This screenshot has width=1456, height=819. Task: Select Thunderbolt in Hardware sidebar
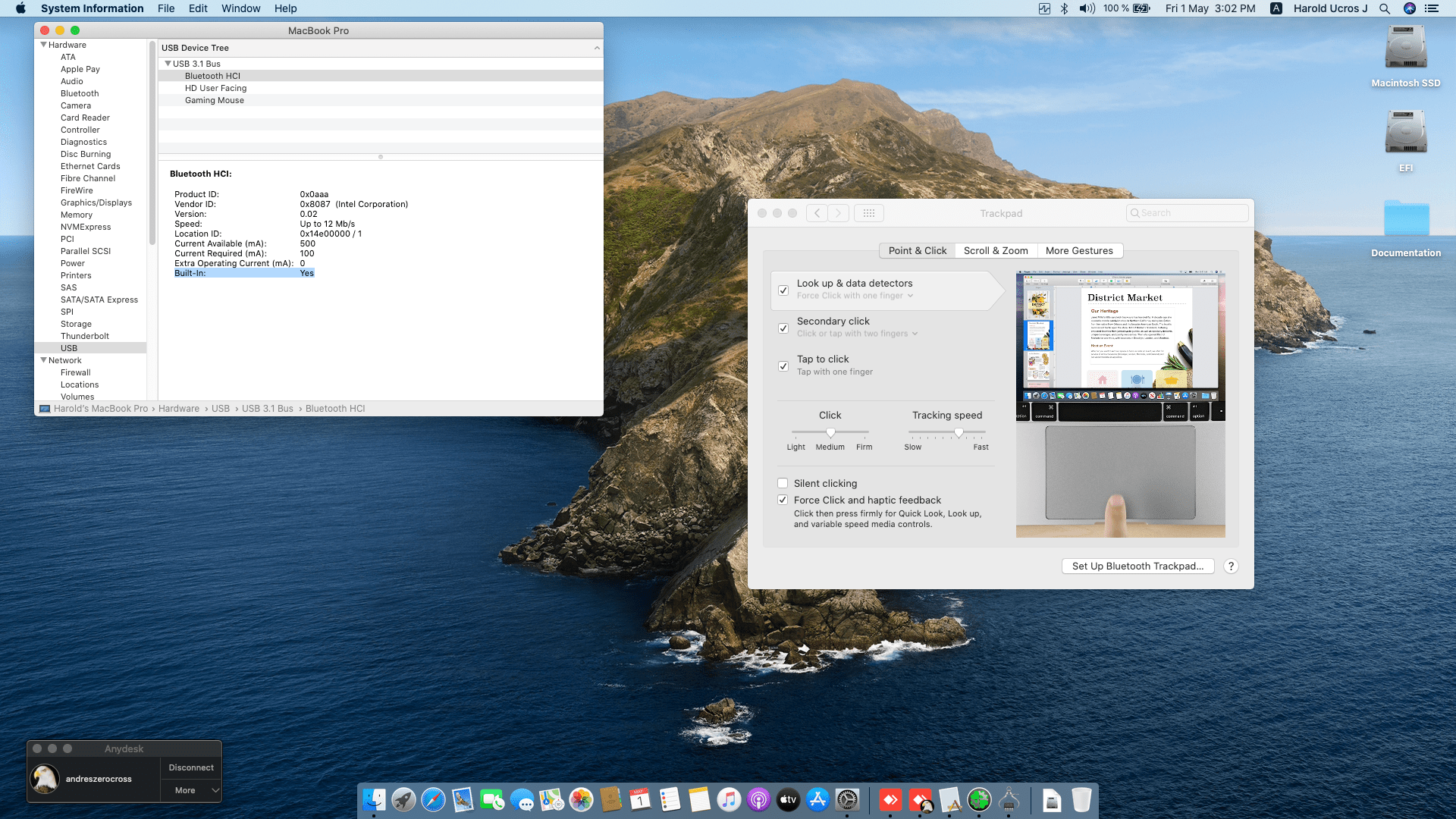coord(85,336)
